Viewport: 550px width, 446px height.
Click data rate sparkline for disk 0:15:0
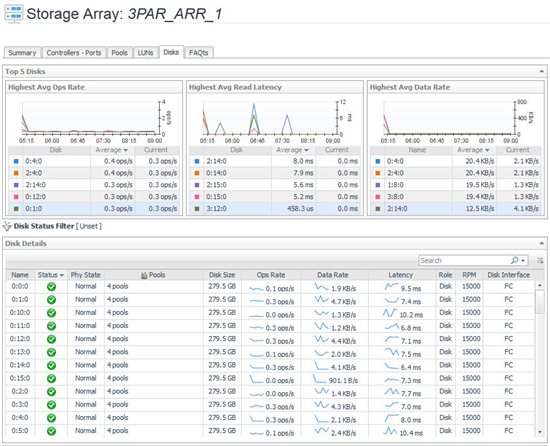click(320, 379)
